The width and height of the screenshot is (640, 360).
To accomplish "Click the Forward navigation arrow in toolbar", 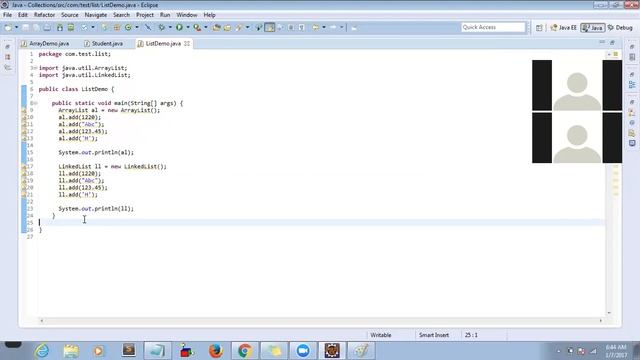I will [333, 27].
